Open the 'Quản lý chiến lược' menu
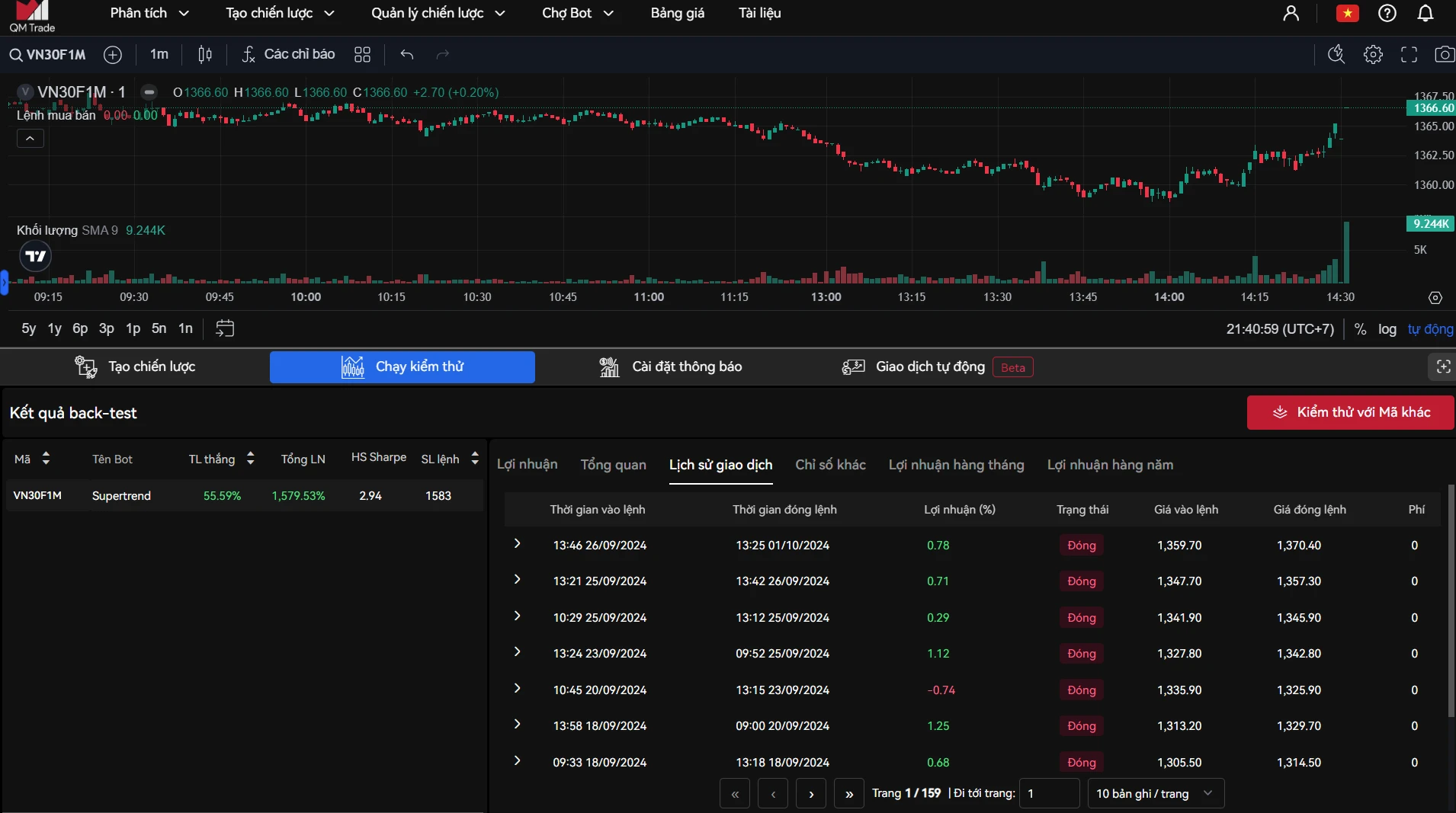This screenshot has width=1456, height=813. coord(438,13)
